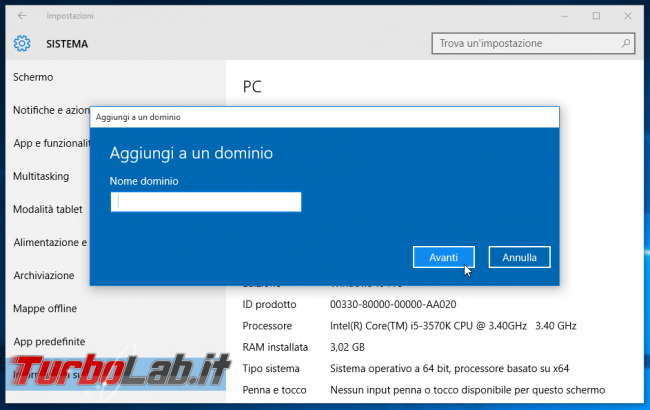Click the Tipo sistema 64 bit value
Screen dimensions: 650x410
pyautogui.click(x=449, y=369)
